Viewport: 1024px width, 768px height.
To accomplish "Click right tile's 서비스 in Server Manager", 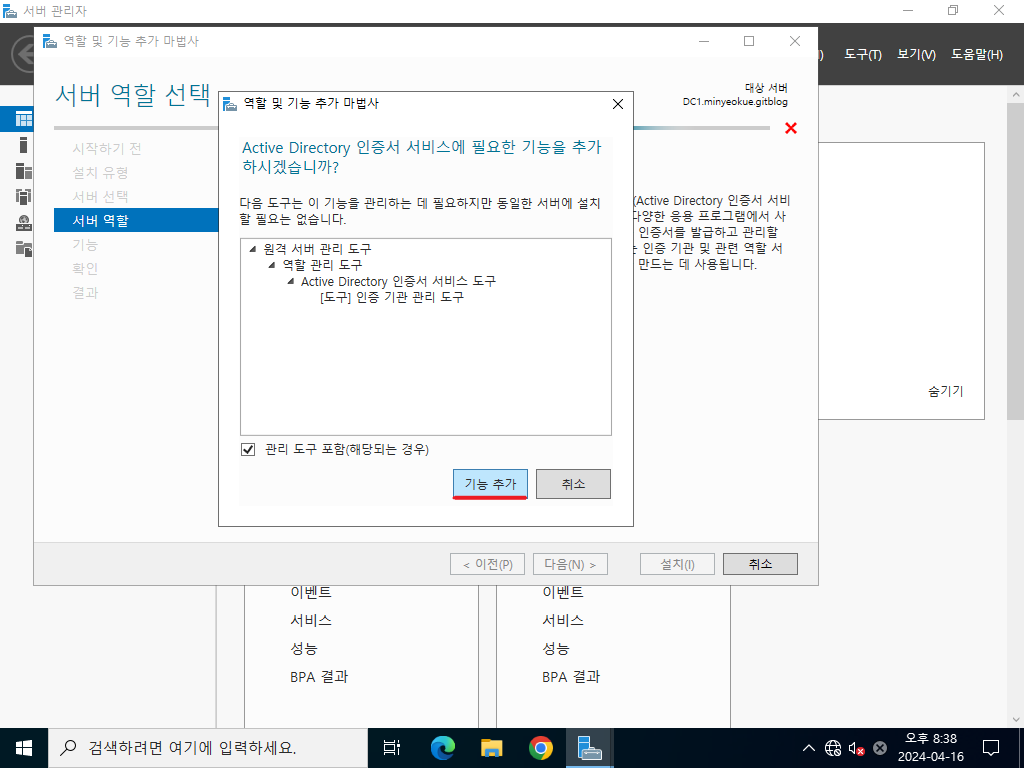I will tap(563, 620).
